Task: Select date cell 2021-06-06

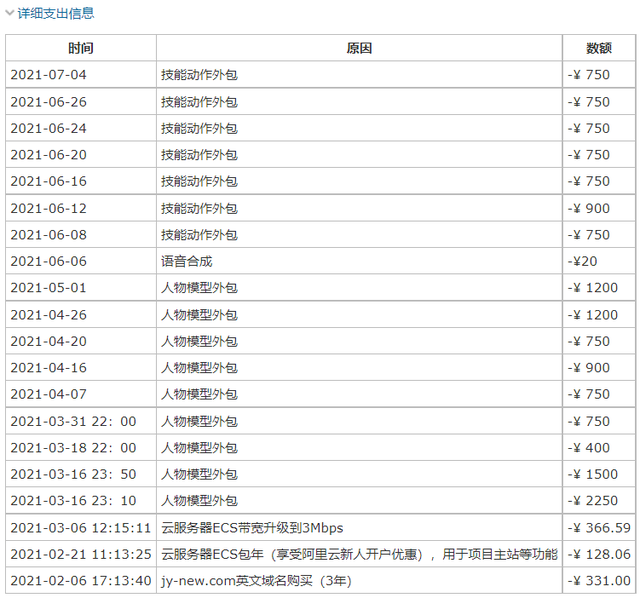Action: click(81, 261)
